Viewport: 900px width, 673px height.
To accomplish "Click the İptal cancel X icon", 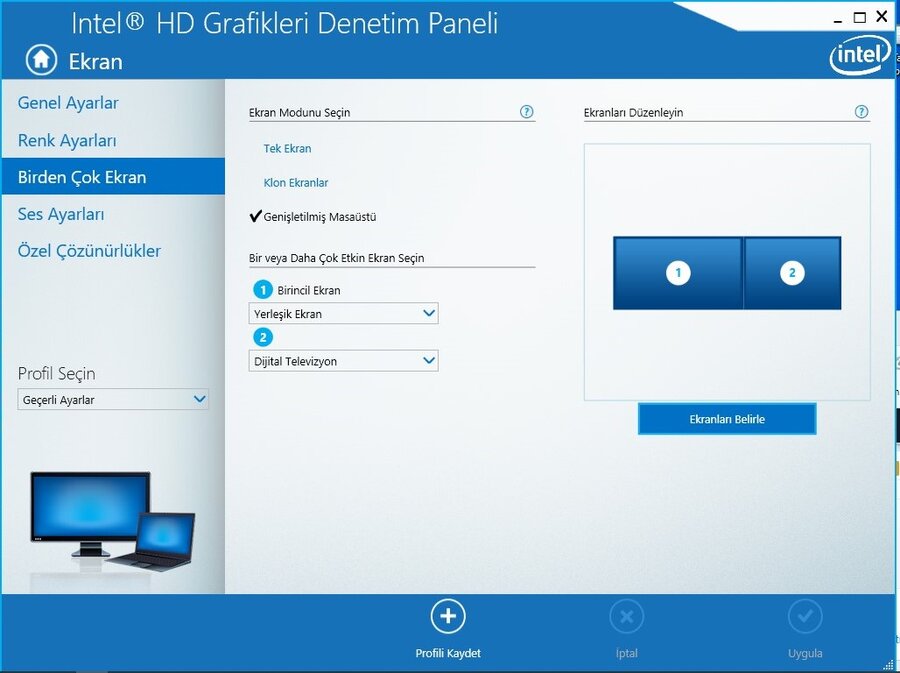I will (627, 617).
